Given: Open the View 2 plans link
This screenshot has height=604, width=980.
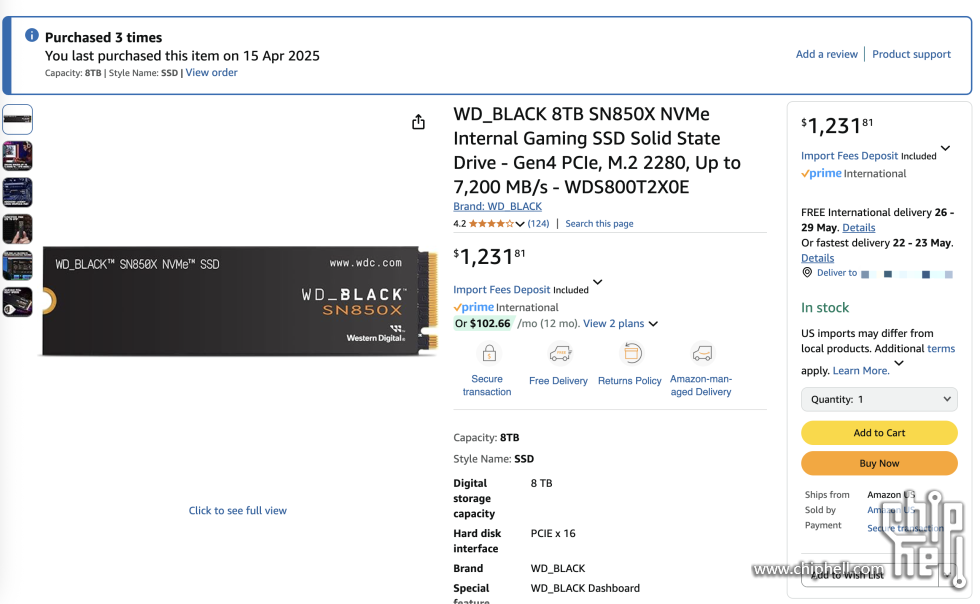Looking at the screenshot, I should pos(614,323).
